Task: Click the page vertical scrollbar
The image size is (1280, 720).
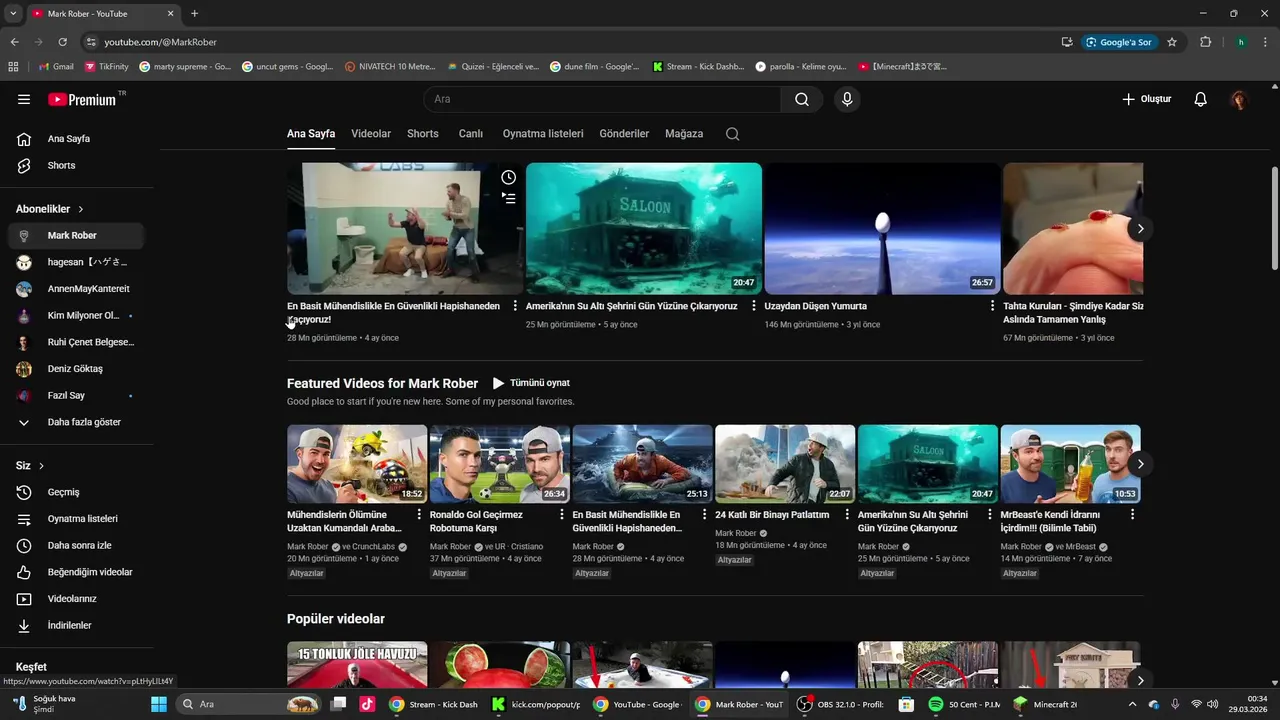Action: pyautogui.click(x=1274, y=217)
